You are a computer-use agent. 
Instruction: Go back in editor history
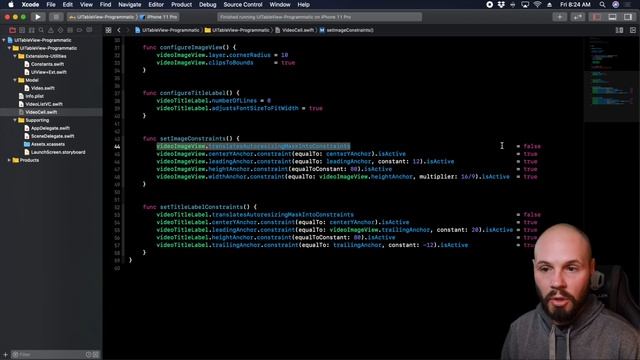pos(119,30)
